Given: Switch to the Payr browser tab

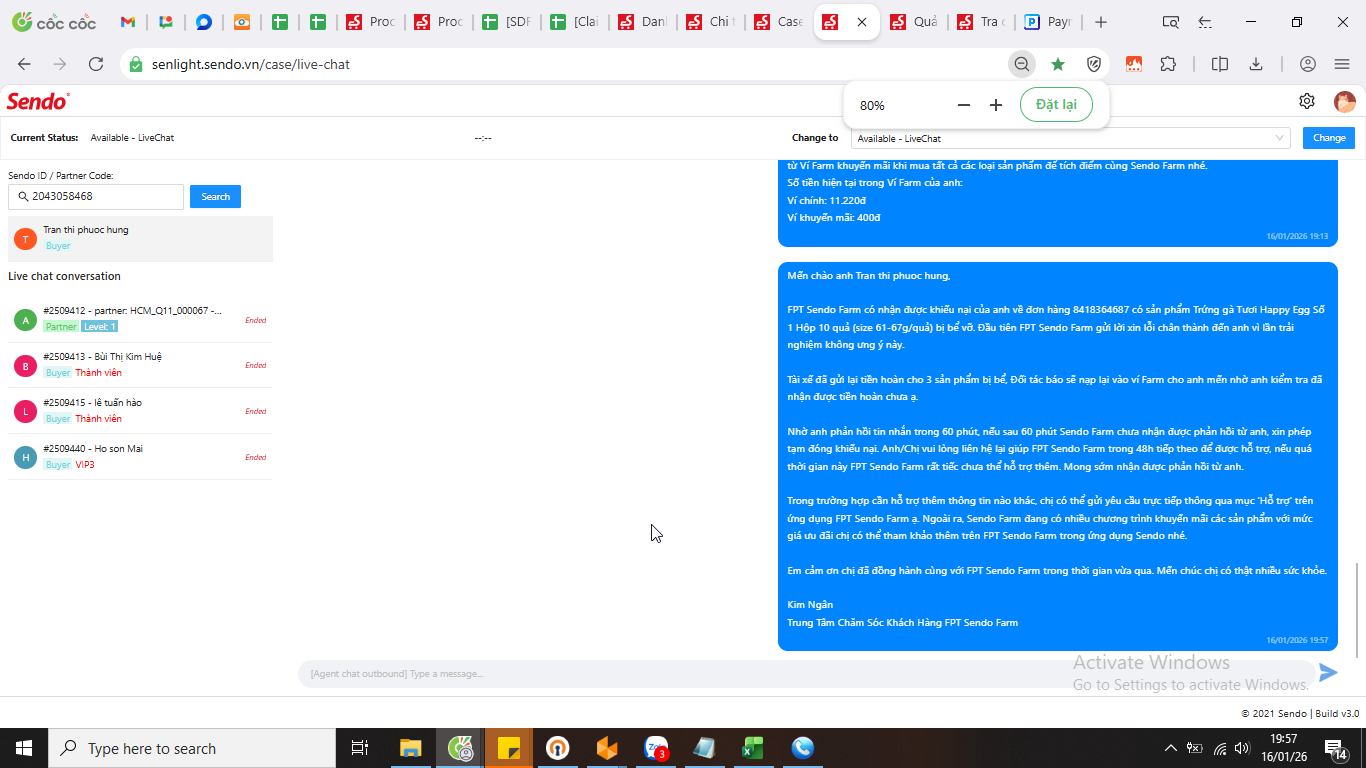Looking at the screenshot, I should coord(1047,22).
